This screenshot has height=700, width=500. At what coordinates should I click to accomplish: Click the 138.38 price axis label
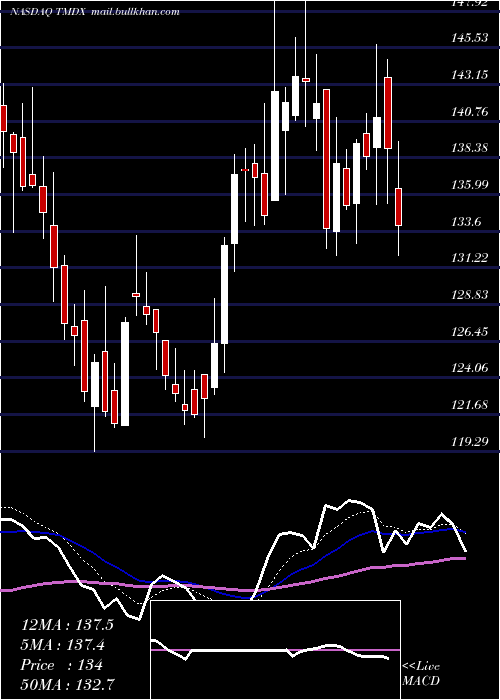[470, 147]
